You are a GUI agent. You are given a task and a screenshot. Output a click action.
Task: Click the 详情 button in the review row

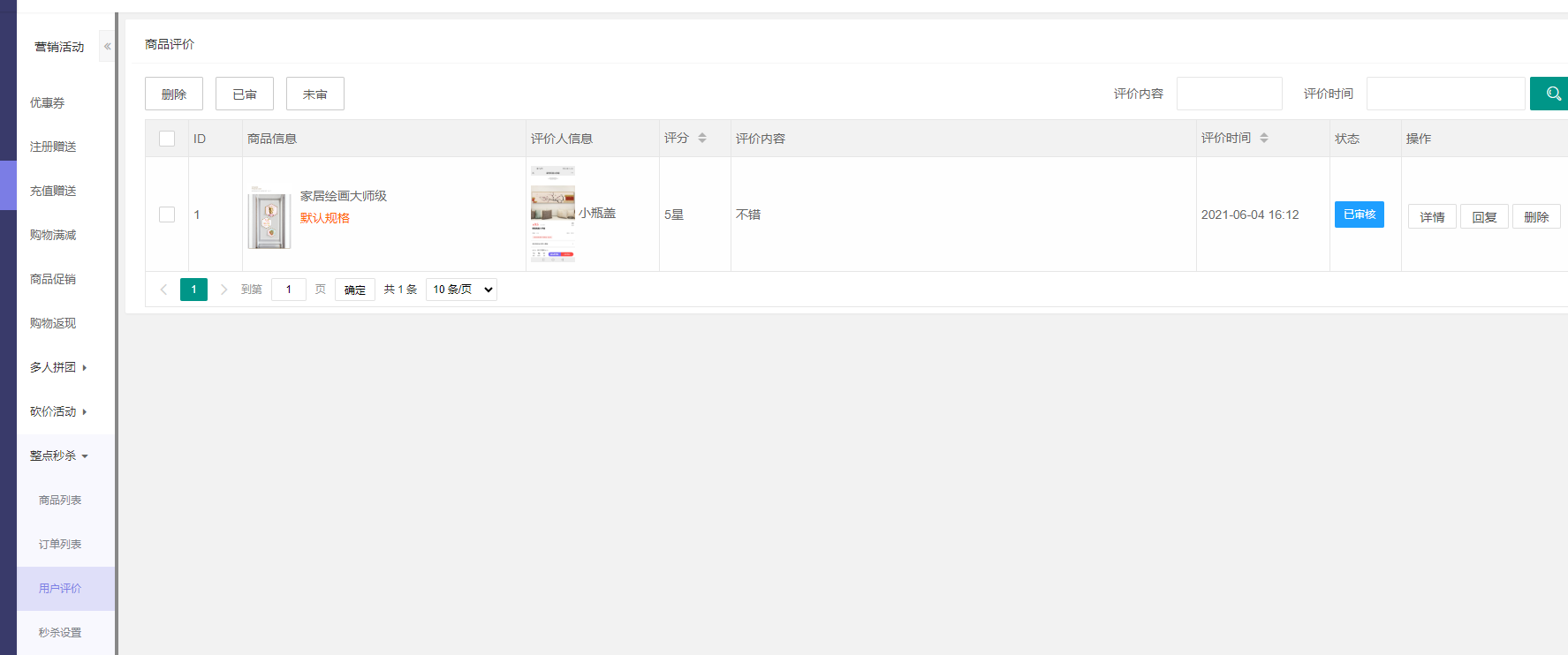pos(1432,216)
